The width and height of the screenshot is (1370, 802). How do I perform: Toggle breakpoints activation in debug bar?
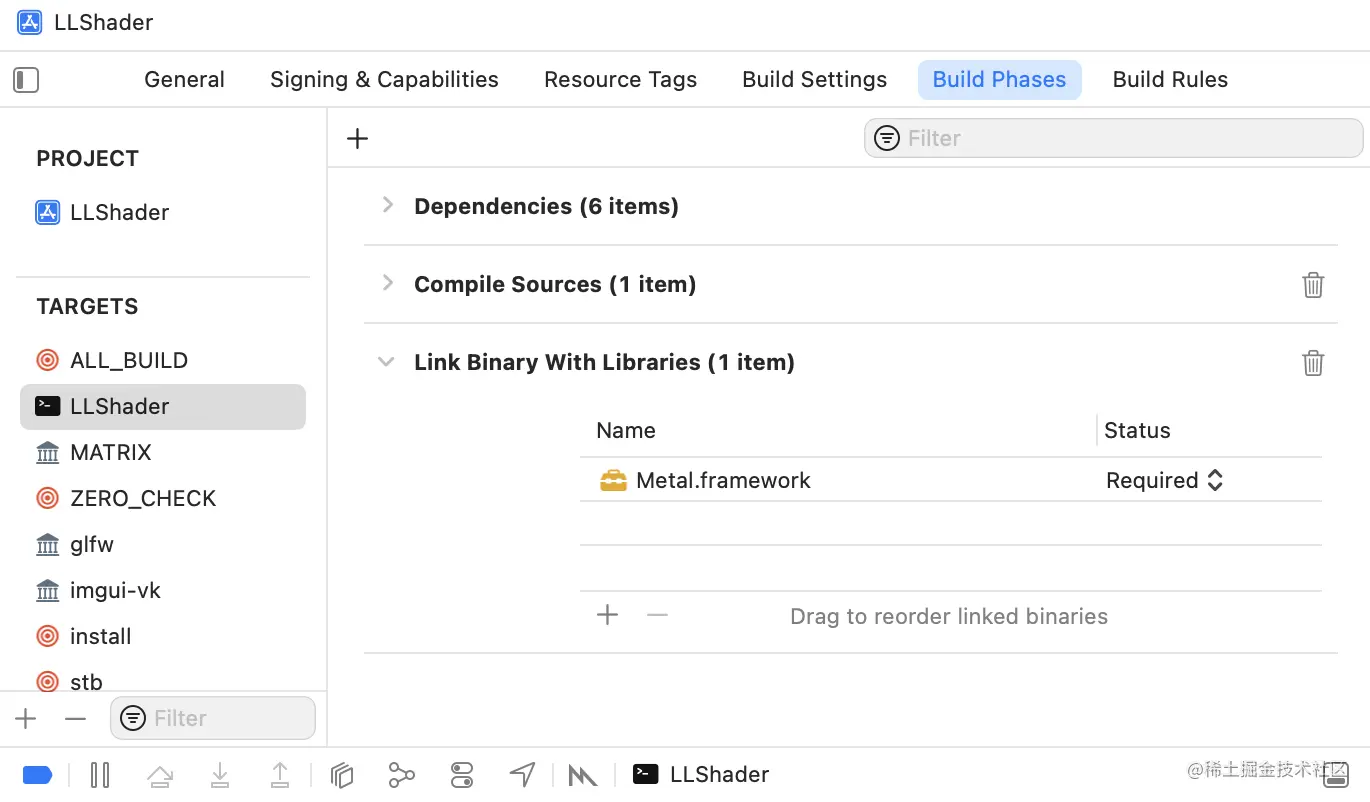tap(37, 774)
